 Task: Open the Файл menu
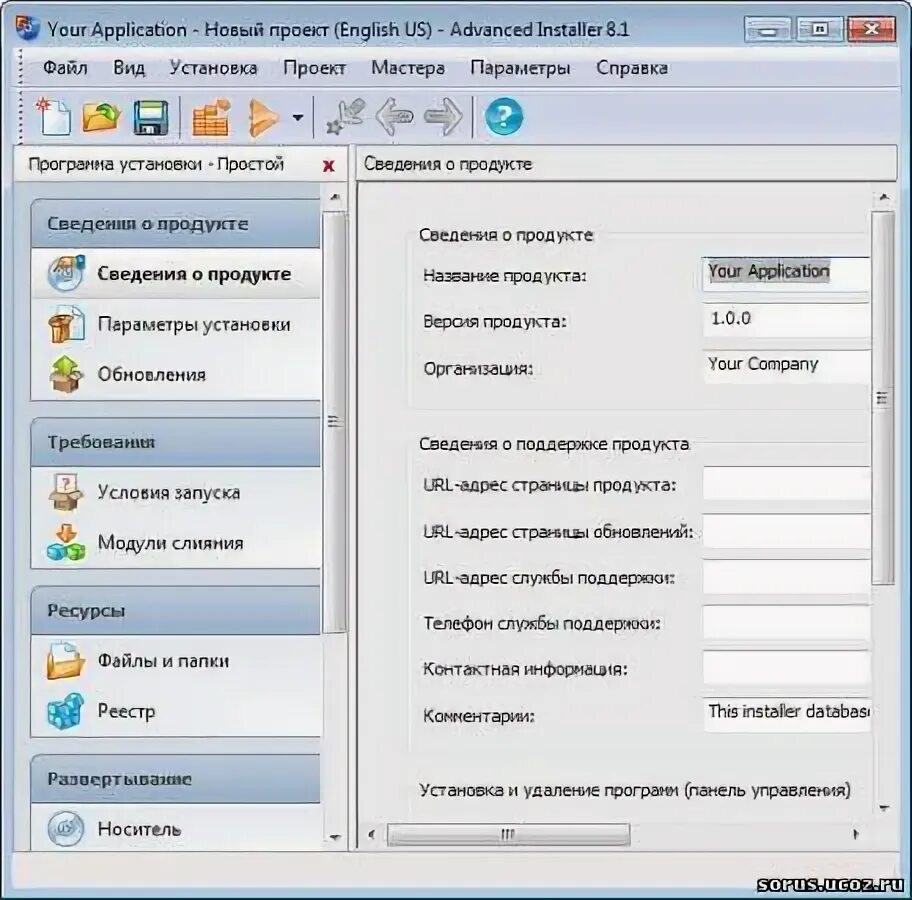coord(65,68)
